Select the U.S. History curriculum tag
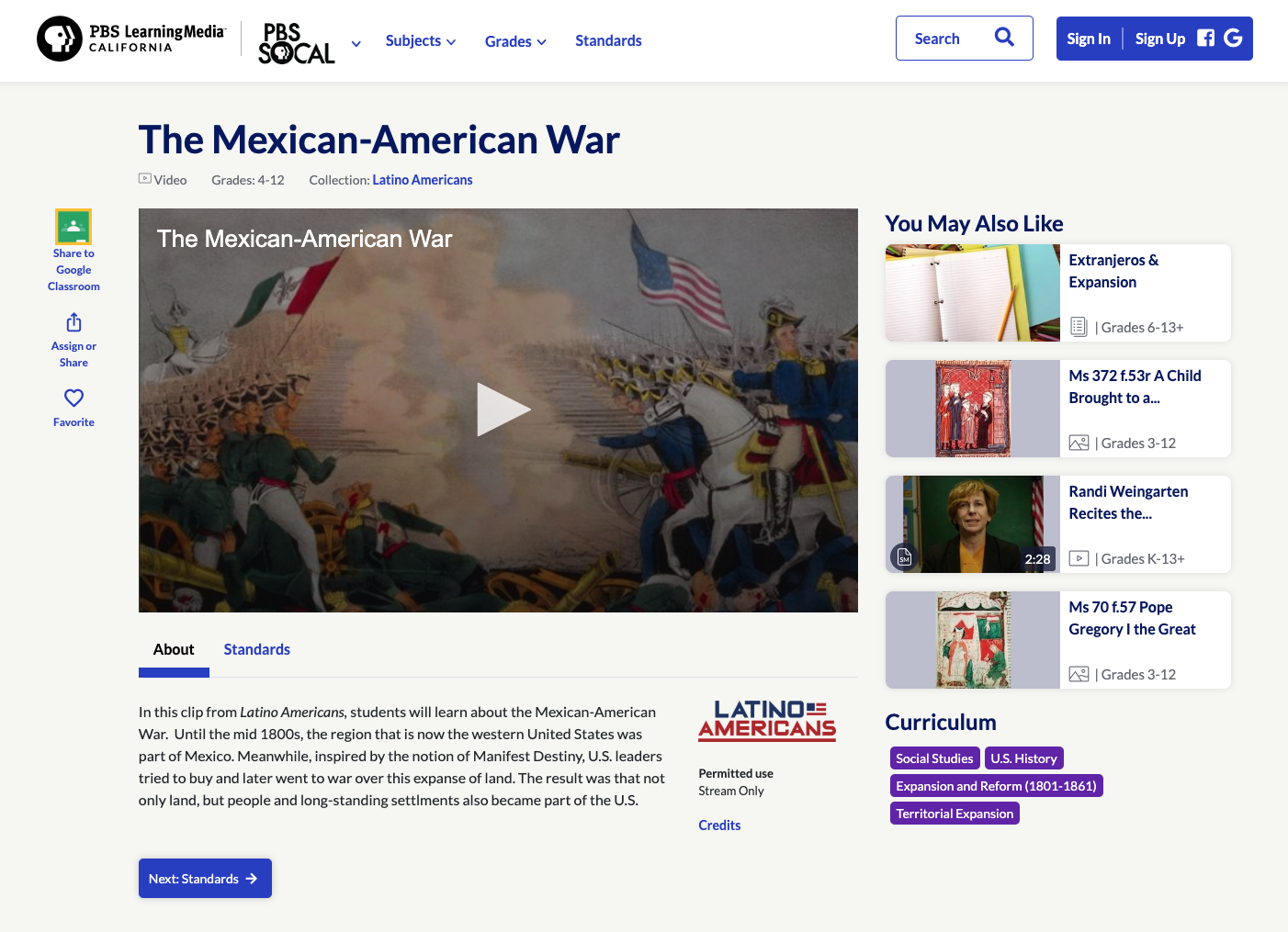1288x932 pixels. tap(1023, 758)
